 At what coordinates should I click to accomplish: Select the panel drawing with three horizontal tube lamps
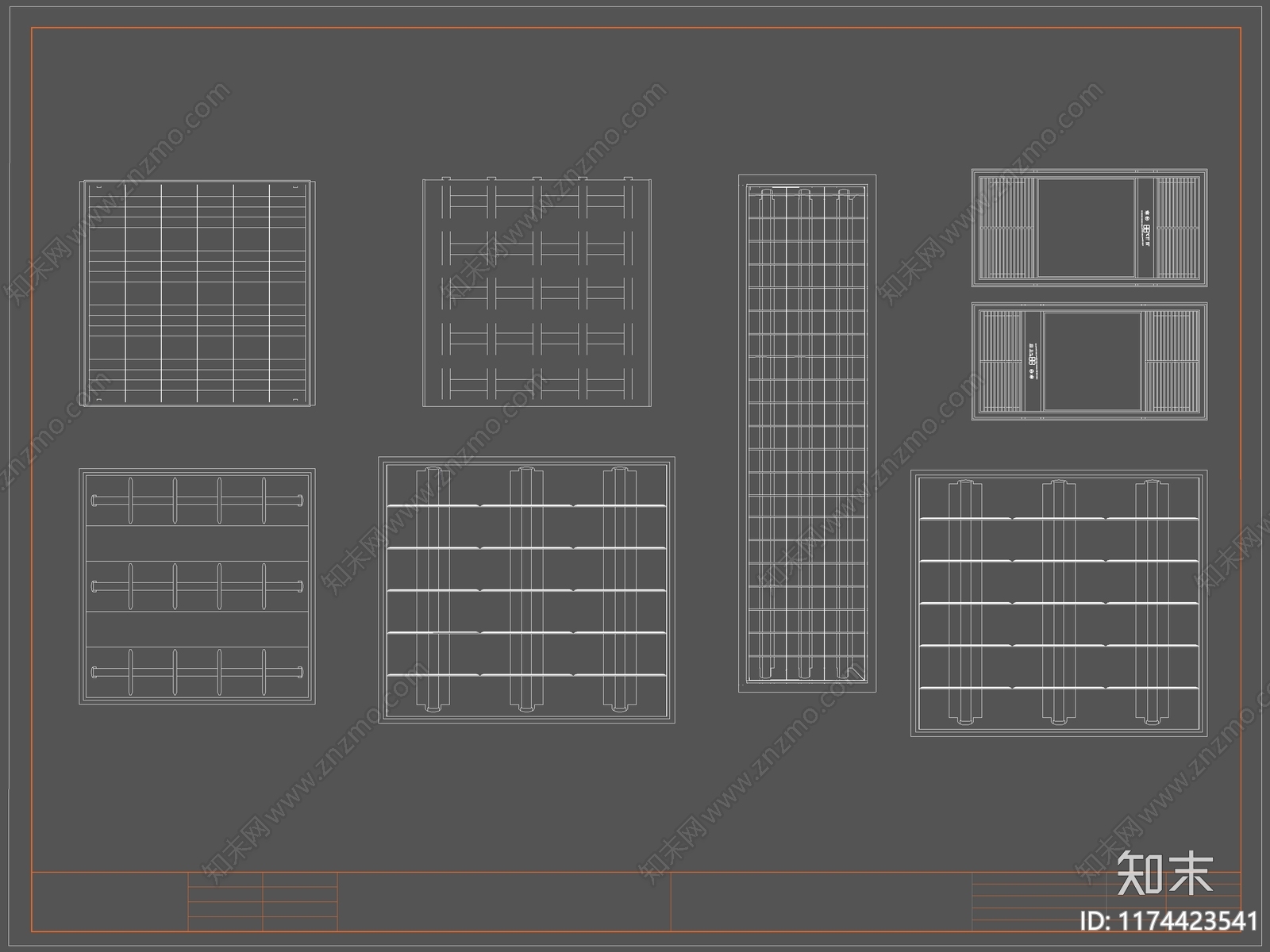point(197,586)
